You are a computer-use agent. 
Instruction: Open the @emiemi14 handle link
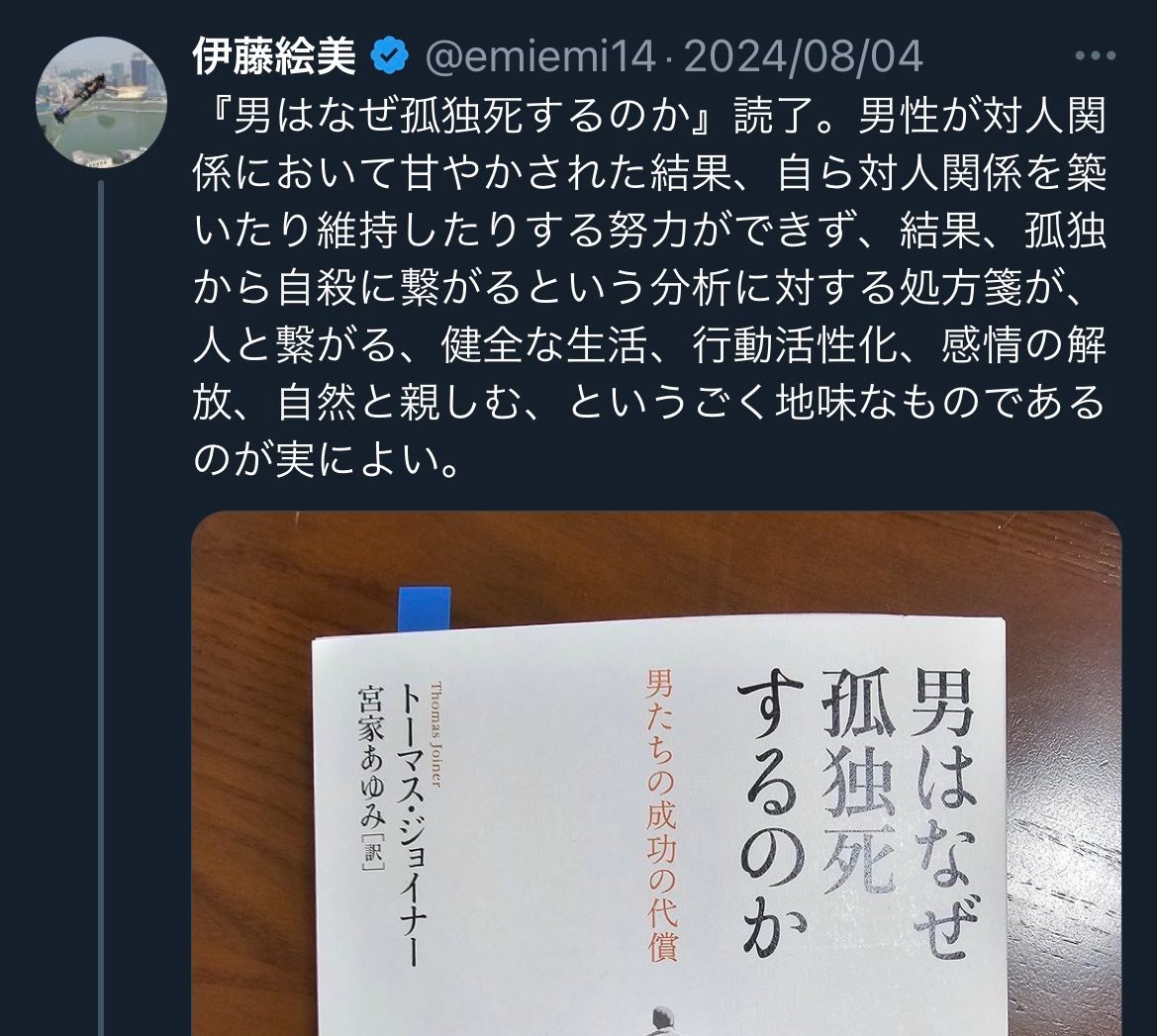coord(540,56)
